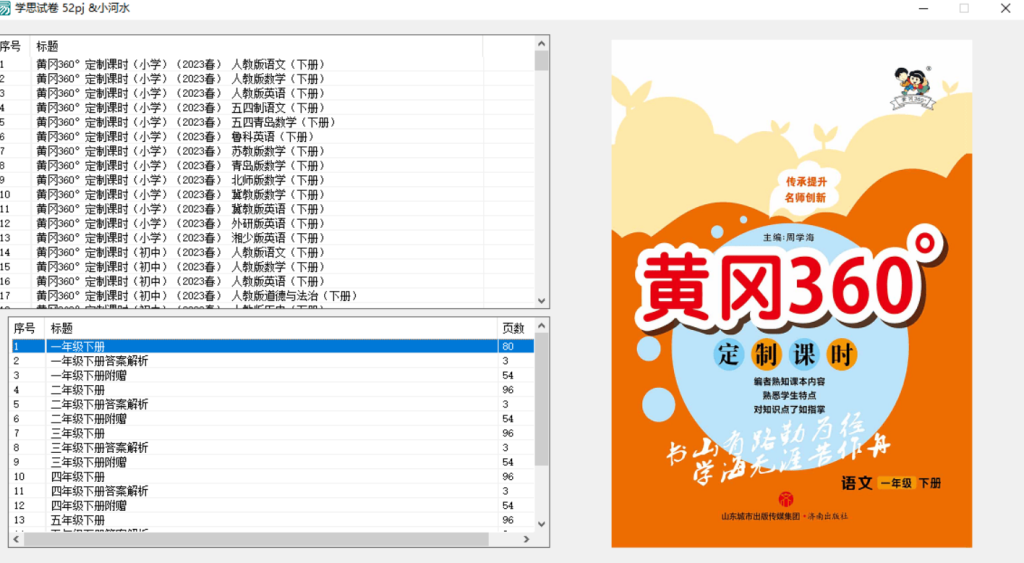
Task: Select 初中 人教版道德与法治（下册） entry
Action: click(196, 296)
